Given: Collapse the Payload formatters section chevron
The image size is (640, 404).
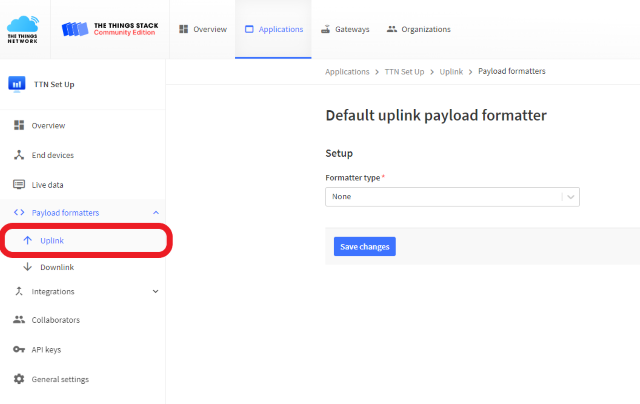Looking at the screenshot, I should click(156, 213).
